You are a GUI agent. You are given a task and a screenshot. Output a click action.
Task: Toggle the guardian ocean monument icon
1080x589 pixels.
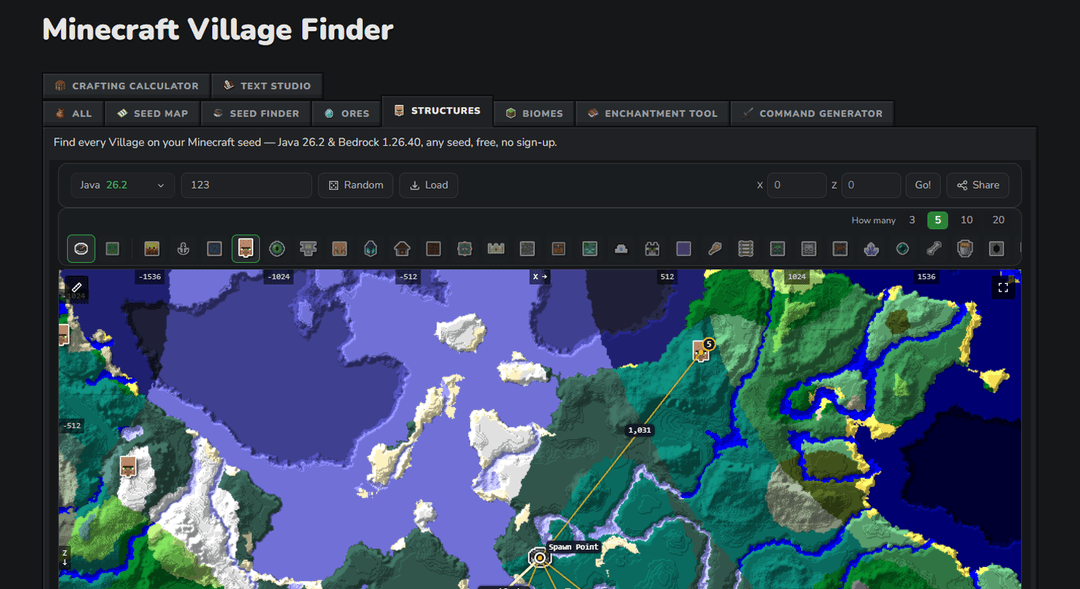tap(465, 249)
